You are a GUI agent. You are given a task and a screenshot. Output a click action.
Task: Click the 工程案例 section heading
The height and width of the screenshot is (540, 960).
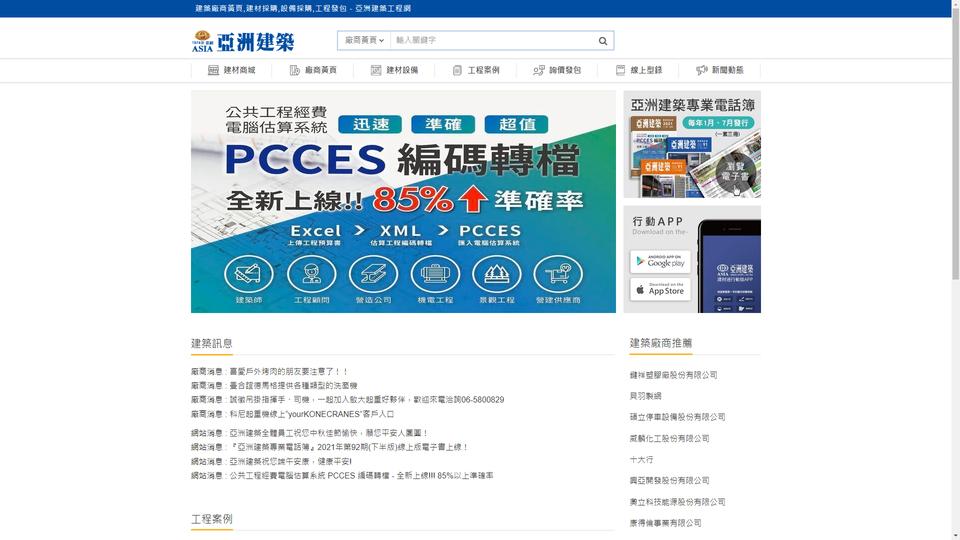click(x=212, y=519)
